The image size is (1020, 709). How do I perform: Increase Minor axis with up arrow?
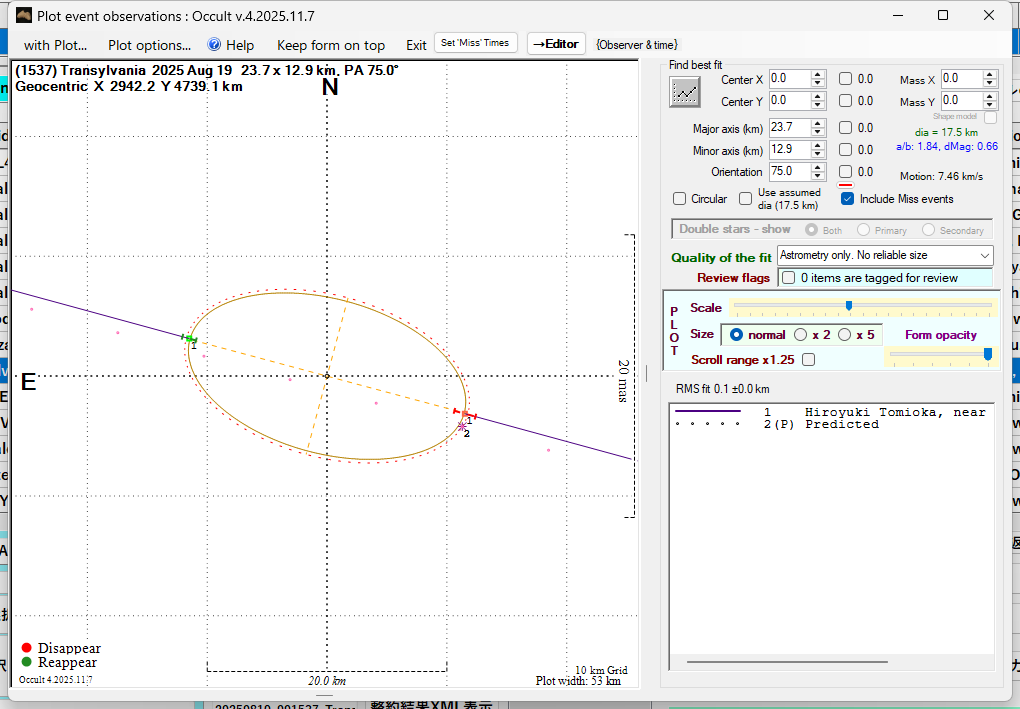818,145
